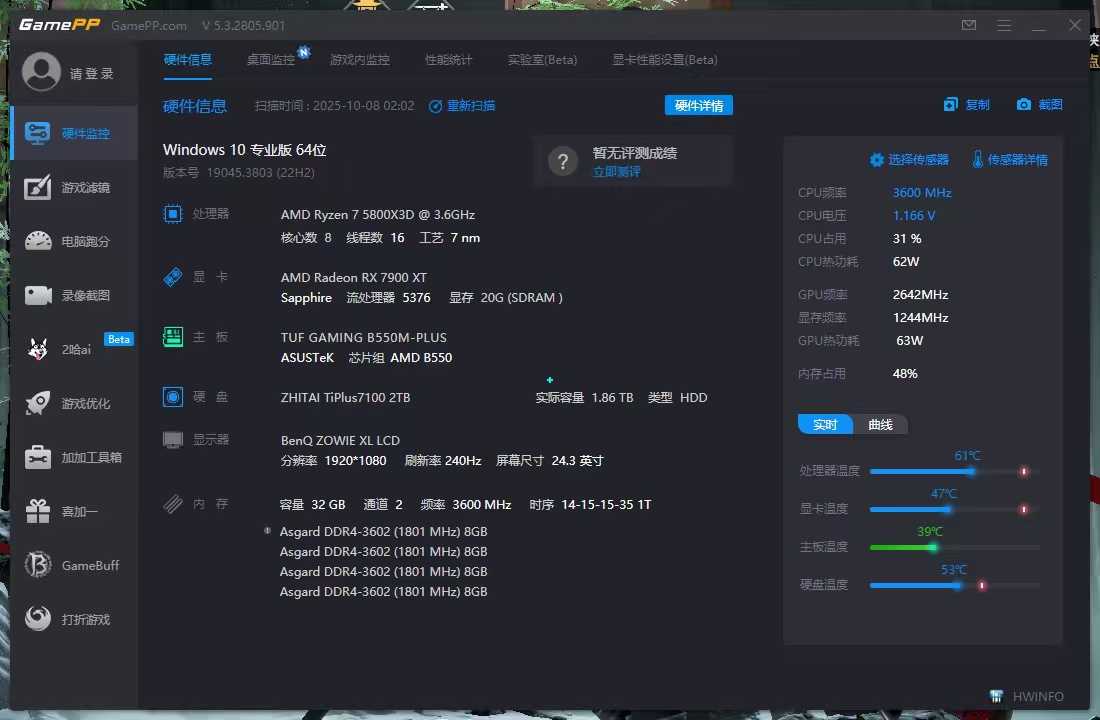Screen dimensions: 1100x720
Task: Click 重新扫描 to rescan hardware
Action: click(463, 106)
